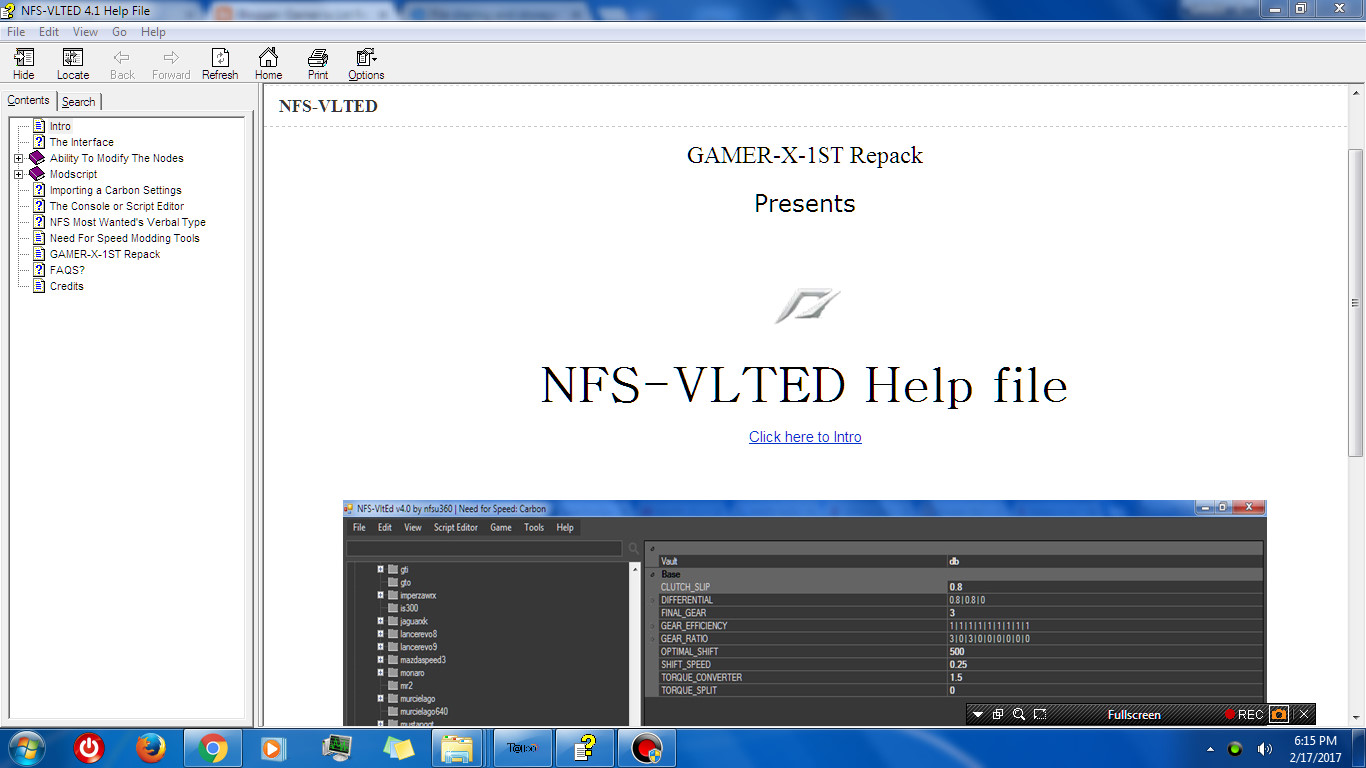Go to the help Home page
1366x768 pixels.
click(268, 63)
